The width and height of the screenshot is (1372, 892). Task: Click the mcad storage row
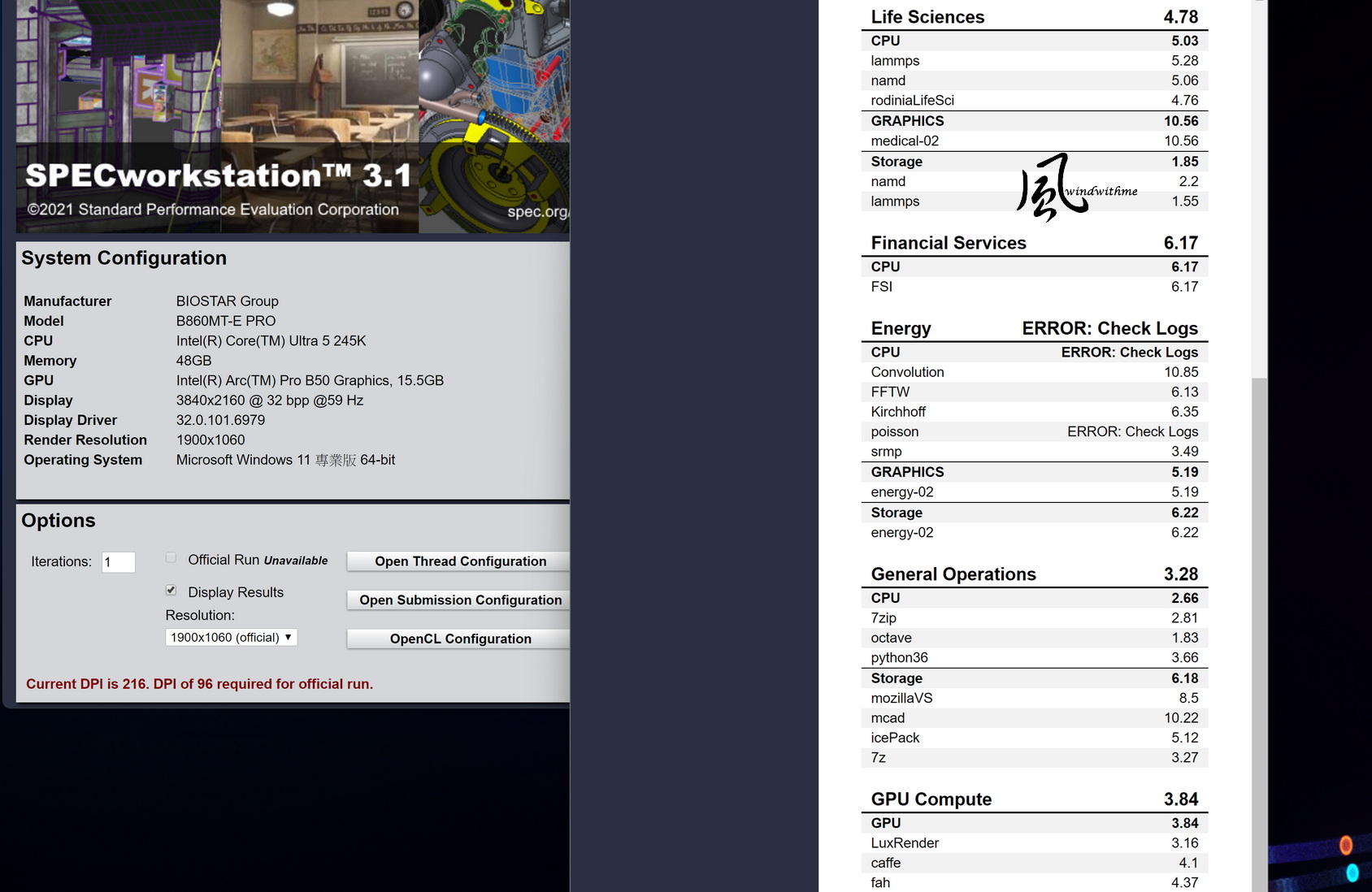tap(1035, 718)
